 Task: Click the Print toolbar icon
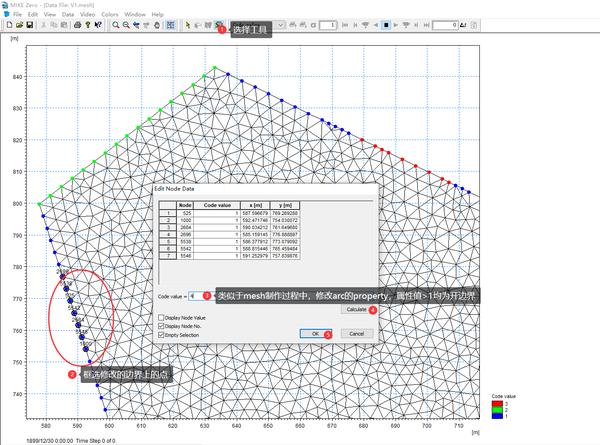[76, 25]
